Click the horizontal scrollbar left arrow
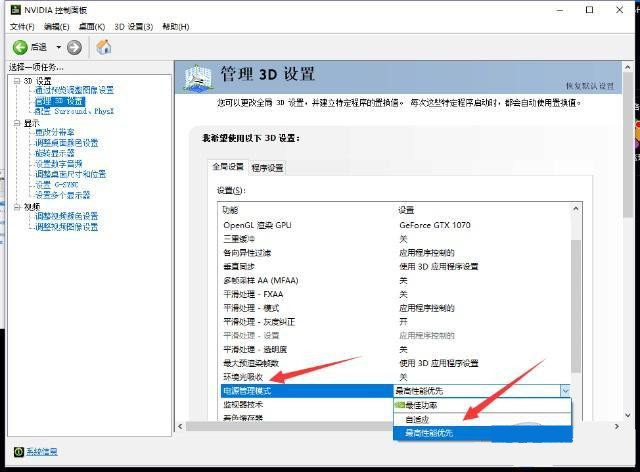This screenshot has height=472, width=640. (x=180, y=426)
